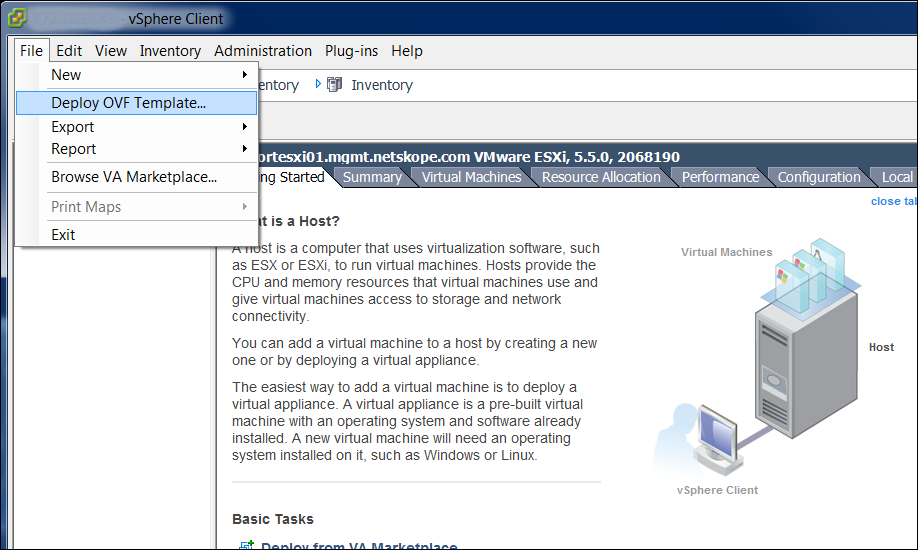Open the Administration menu

263,51
